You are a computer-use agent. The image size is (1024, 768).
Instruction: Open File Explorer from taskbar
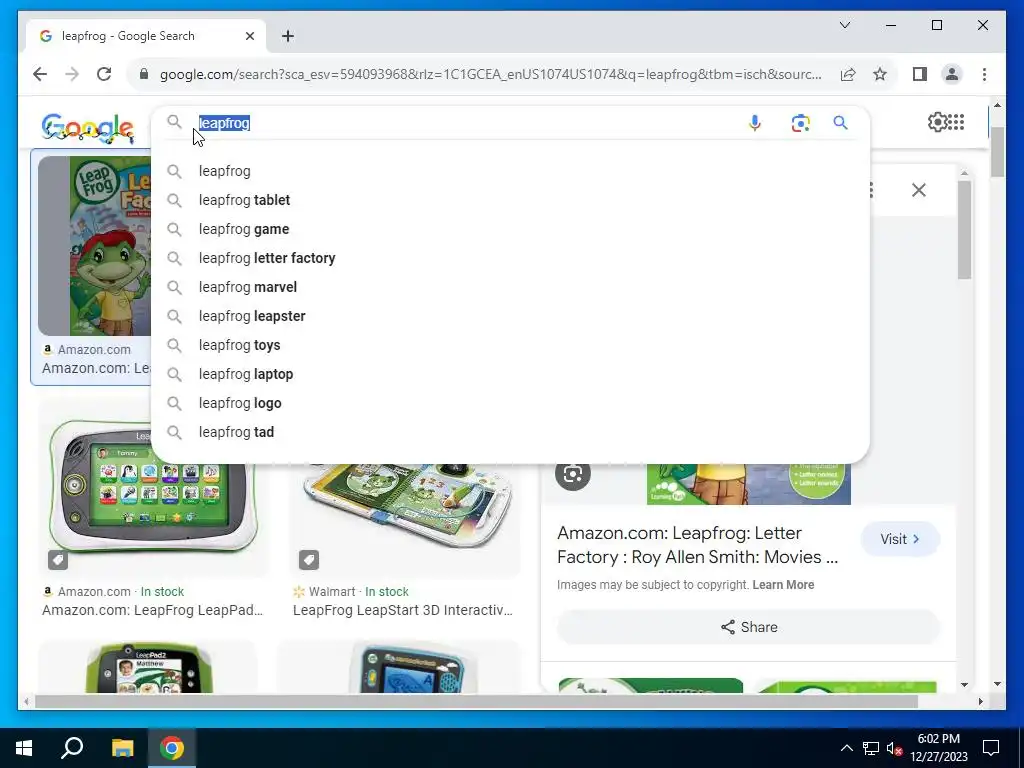point(122,748)
